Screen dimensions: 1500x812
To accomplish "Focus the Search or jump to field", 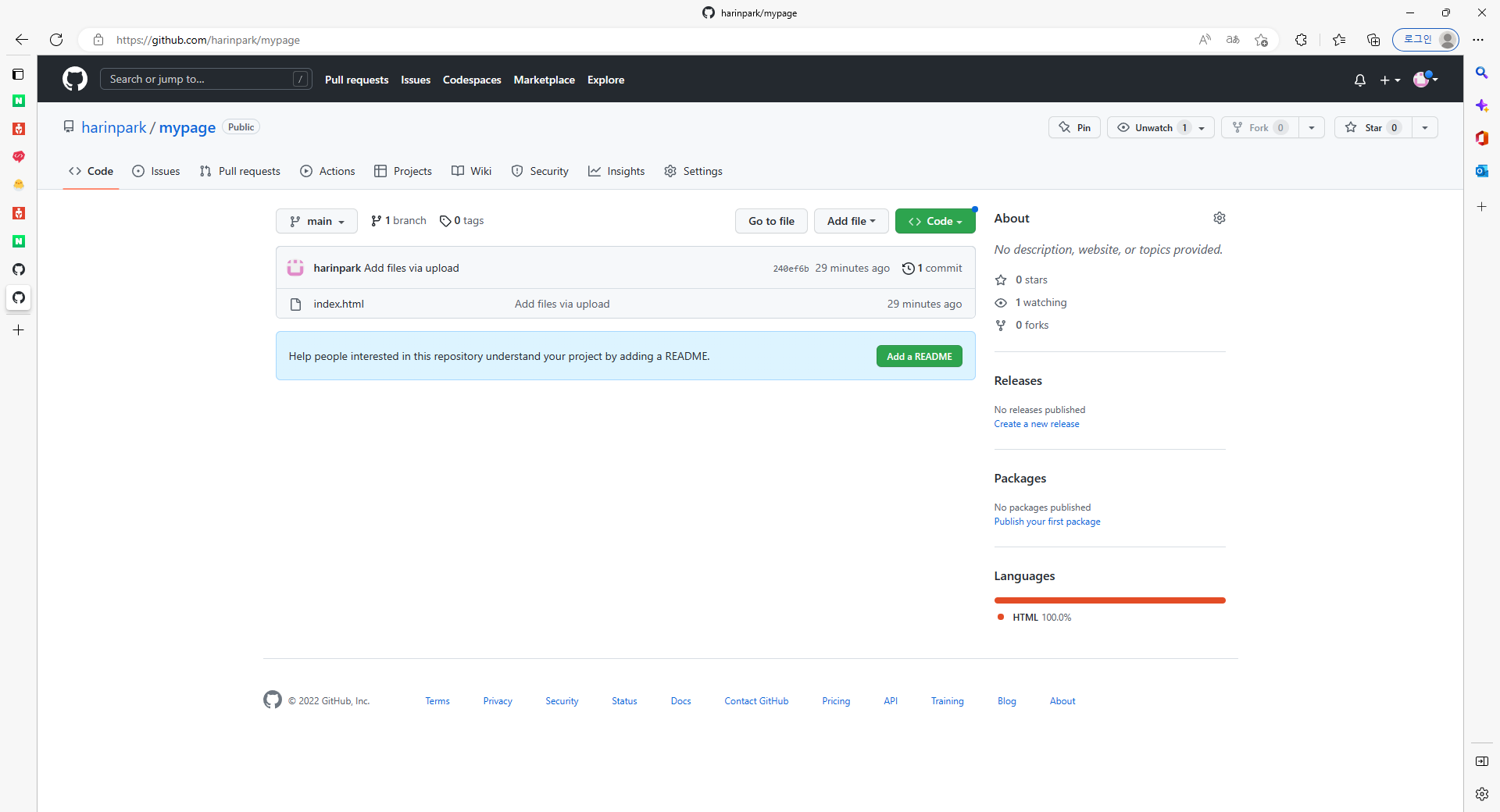I will click(x=206, y=79).
